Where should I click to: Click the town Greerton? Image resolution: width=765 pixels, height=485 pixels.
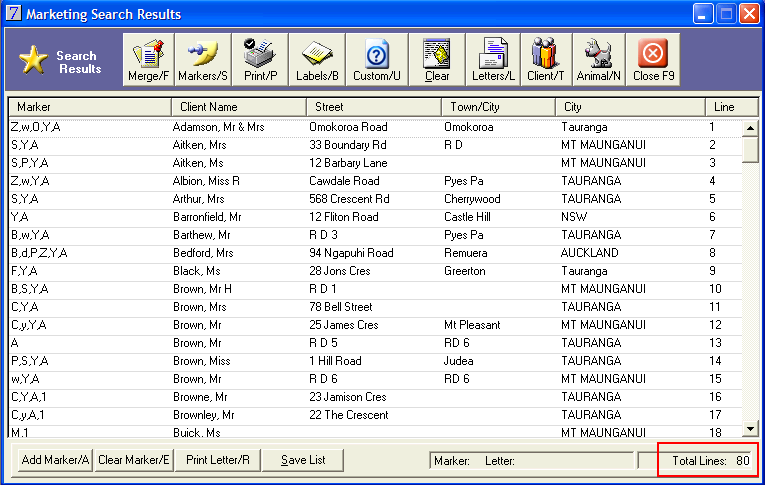(x=464, y=271)
